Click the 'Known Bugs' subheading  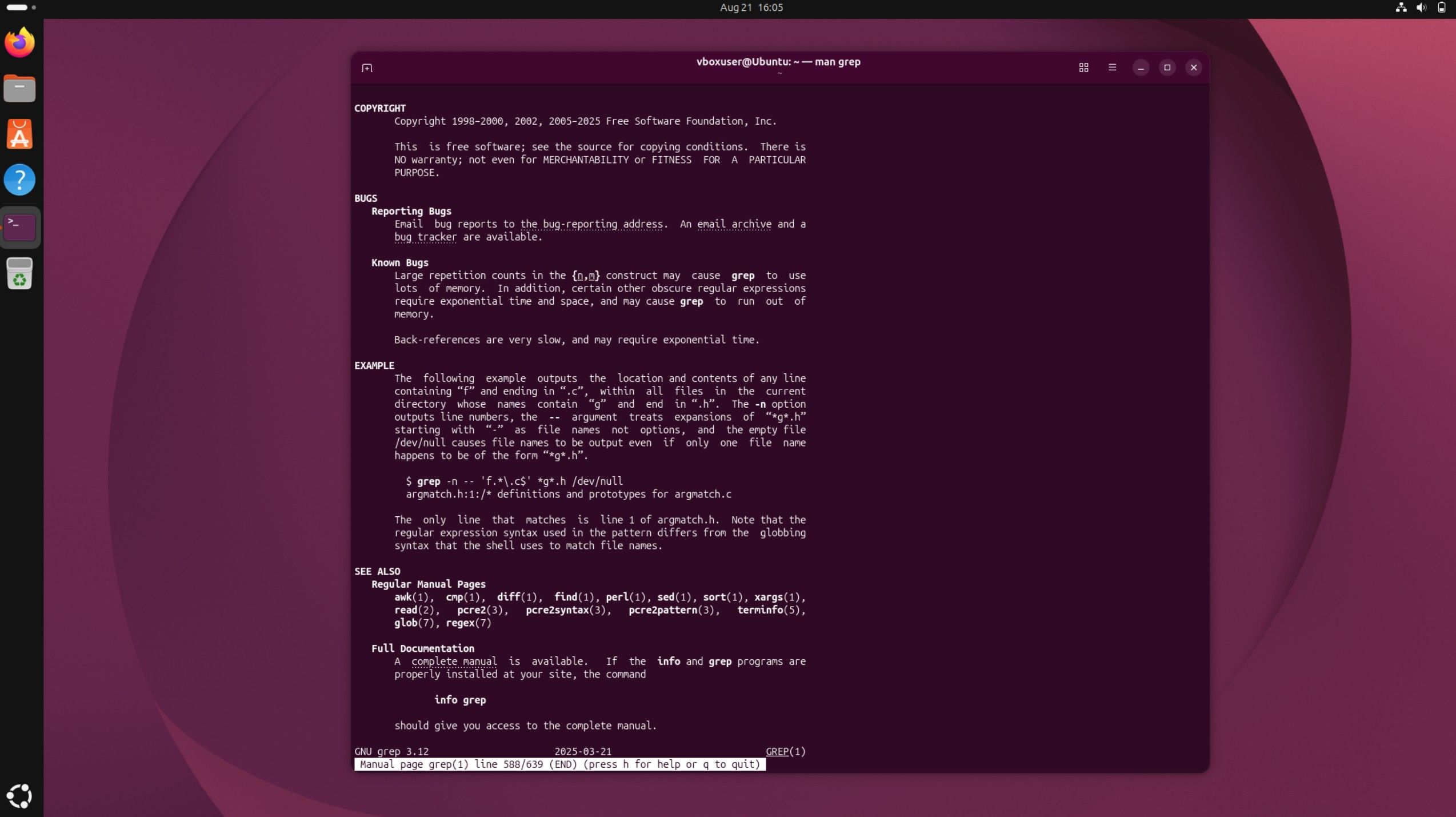400,263
